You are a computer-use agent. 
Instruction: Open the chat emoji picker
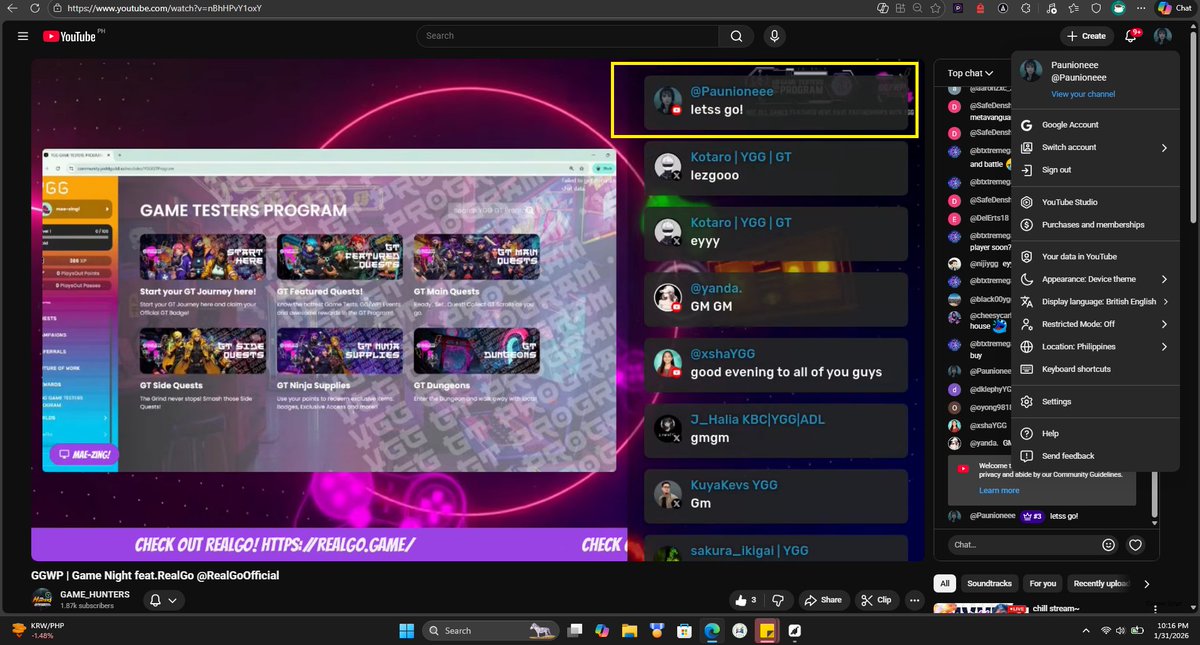(1108, 545)
